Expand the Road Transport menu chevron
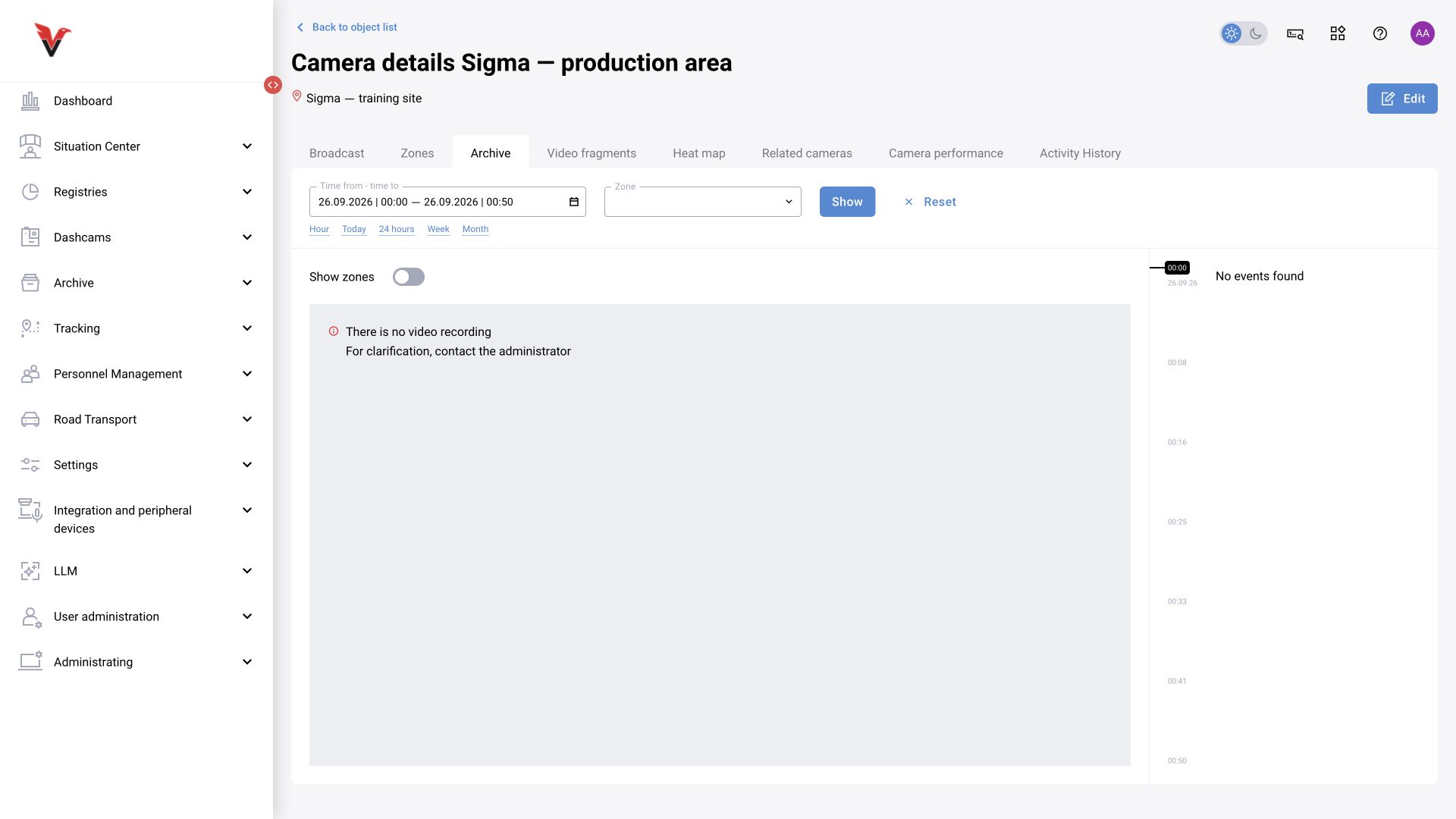Image resolution: width=1456 pixels, height=819 pixels. click(x=247, y=419)
